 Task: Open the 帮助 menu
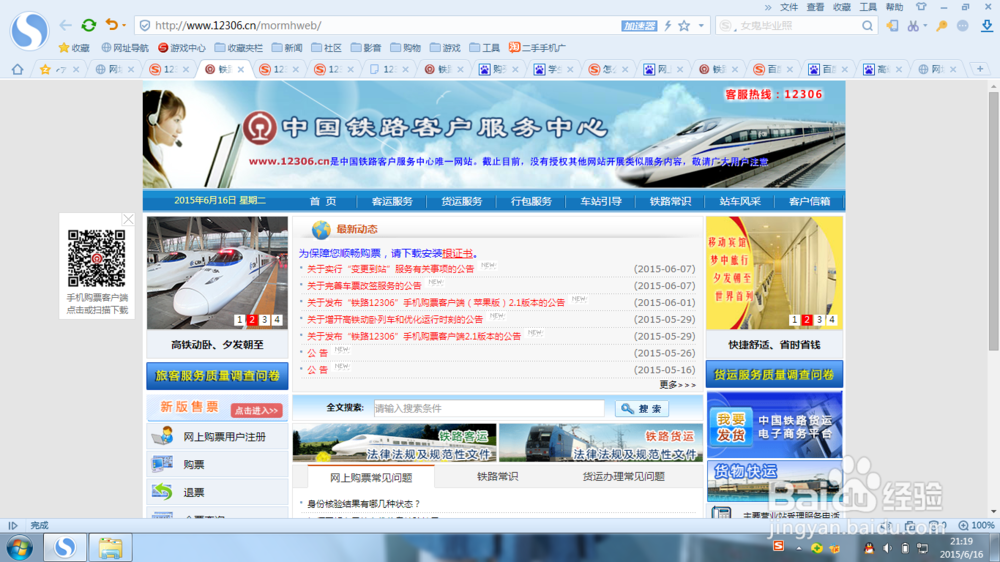[x=894, y=7]
